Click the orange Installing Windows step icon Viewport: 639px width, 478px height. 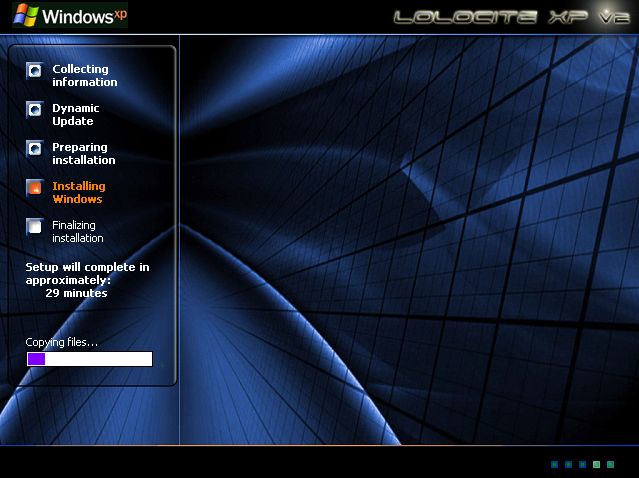point(35,187)
